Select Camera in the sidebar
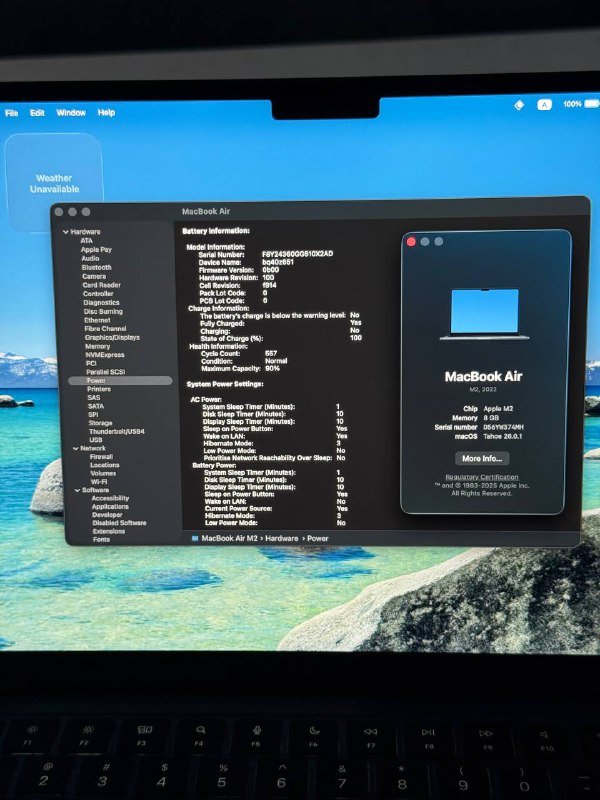 coord(94,276)
